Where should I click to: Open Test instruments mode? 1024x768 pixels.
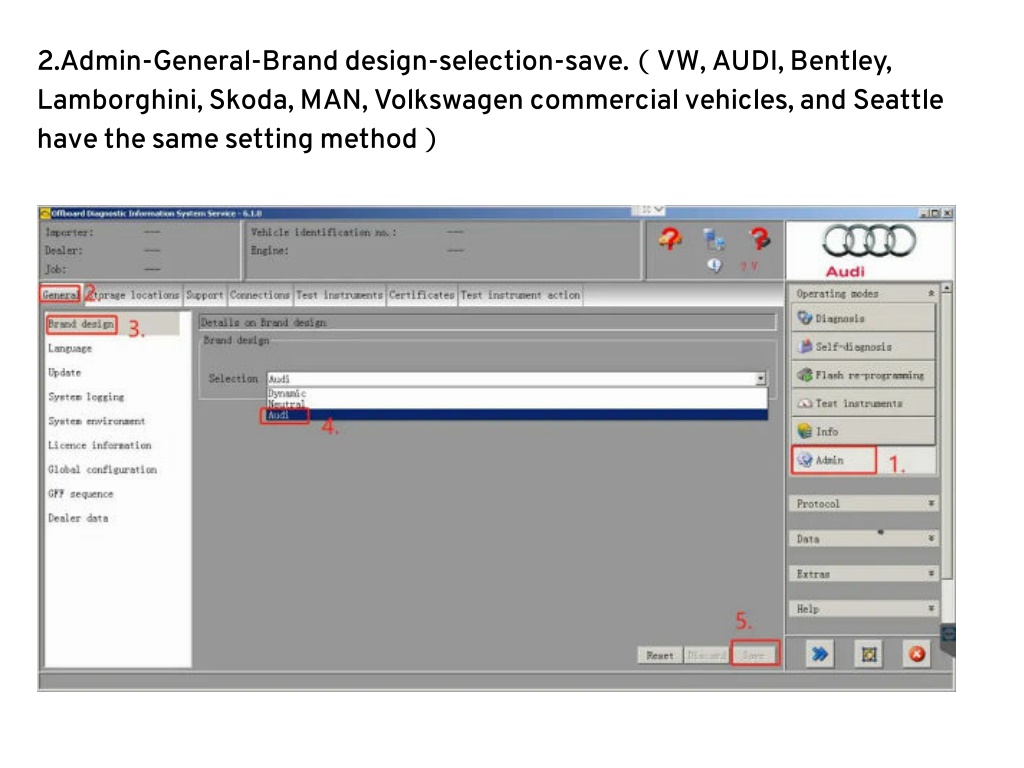(x=863, y=403)
